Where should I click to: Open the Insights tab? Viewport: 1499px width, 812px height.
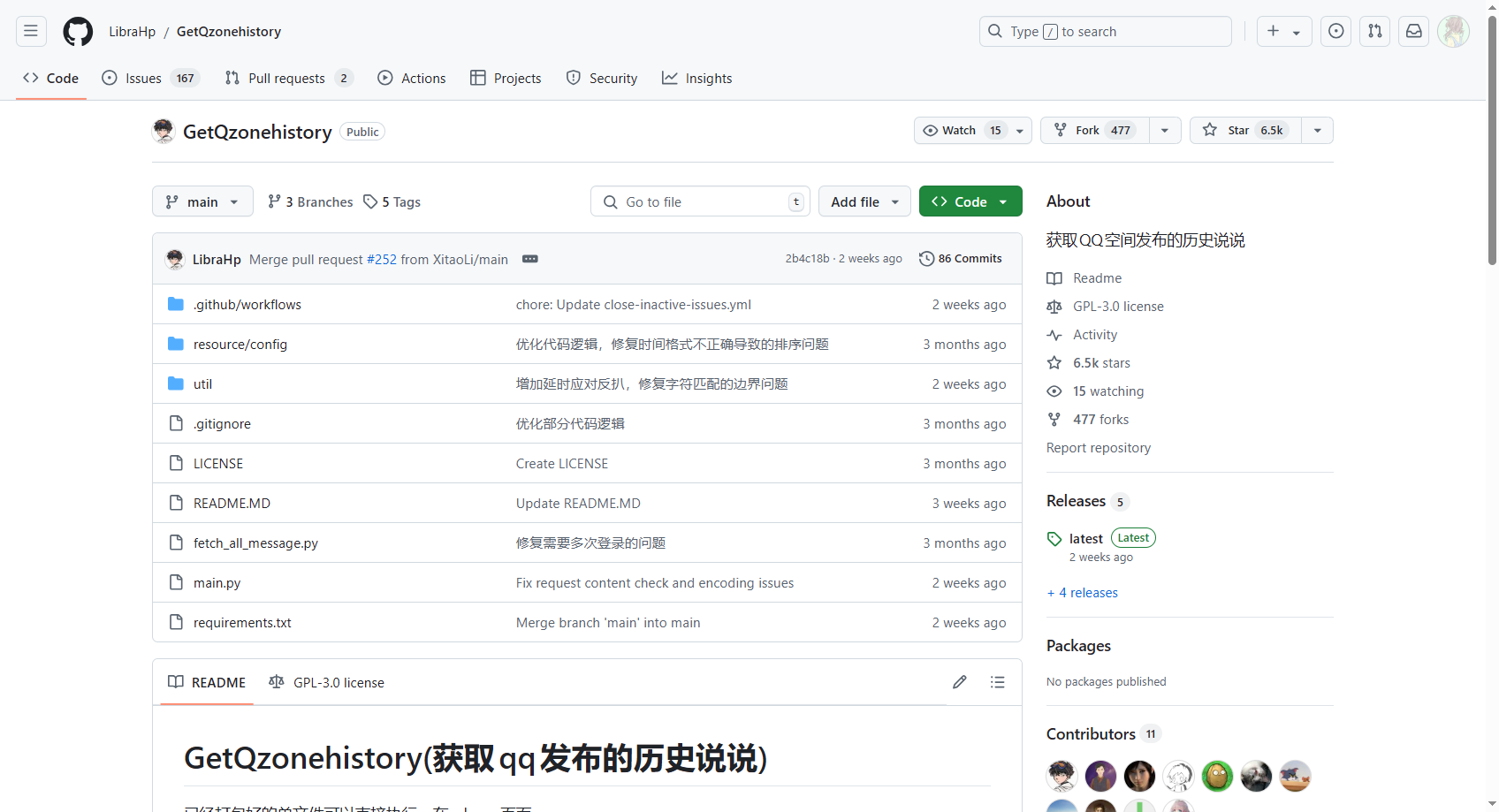click(x=697, y=78)
